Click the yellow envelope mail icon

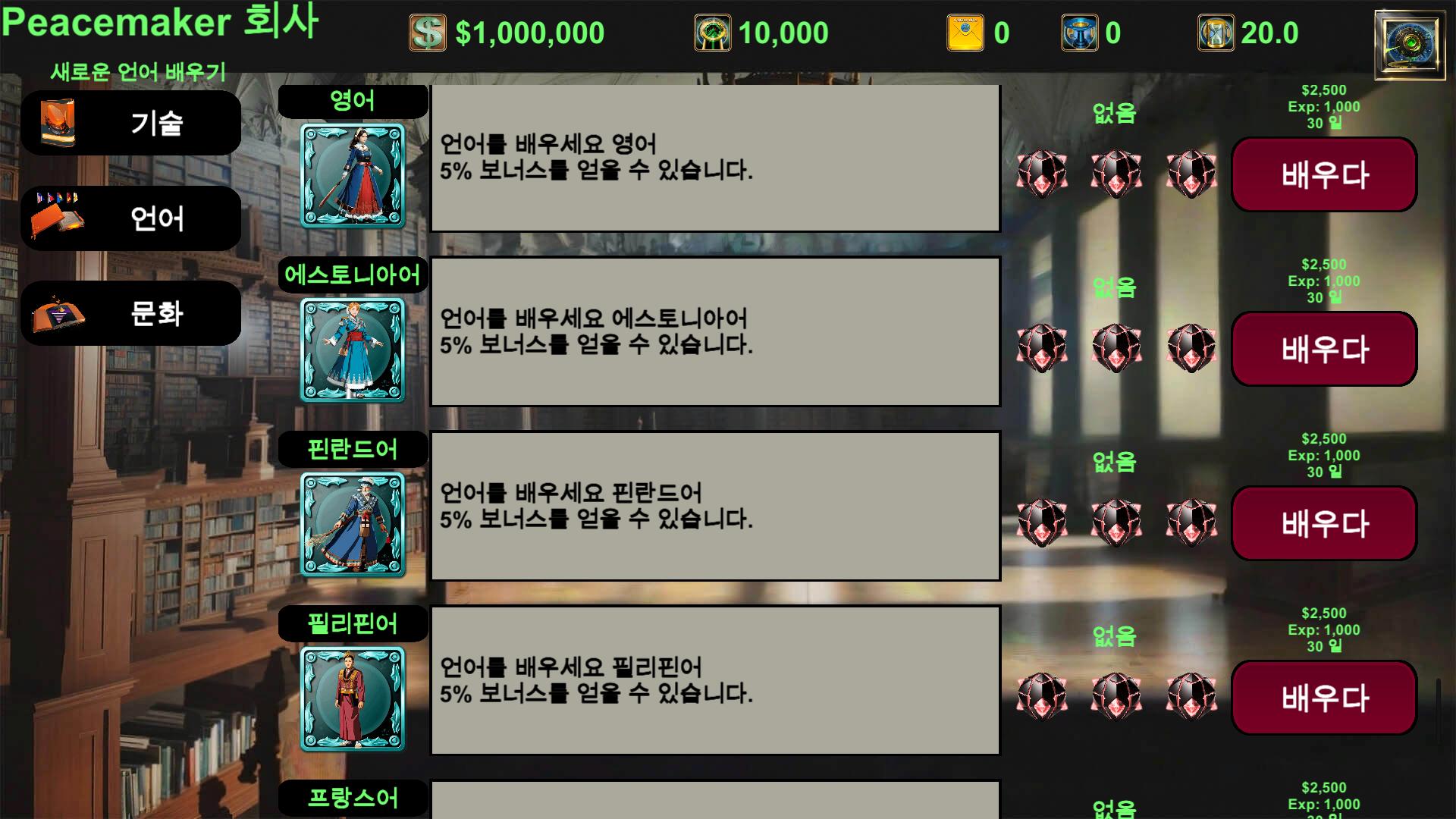pyautogui.click(x=965, y=33)
